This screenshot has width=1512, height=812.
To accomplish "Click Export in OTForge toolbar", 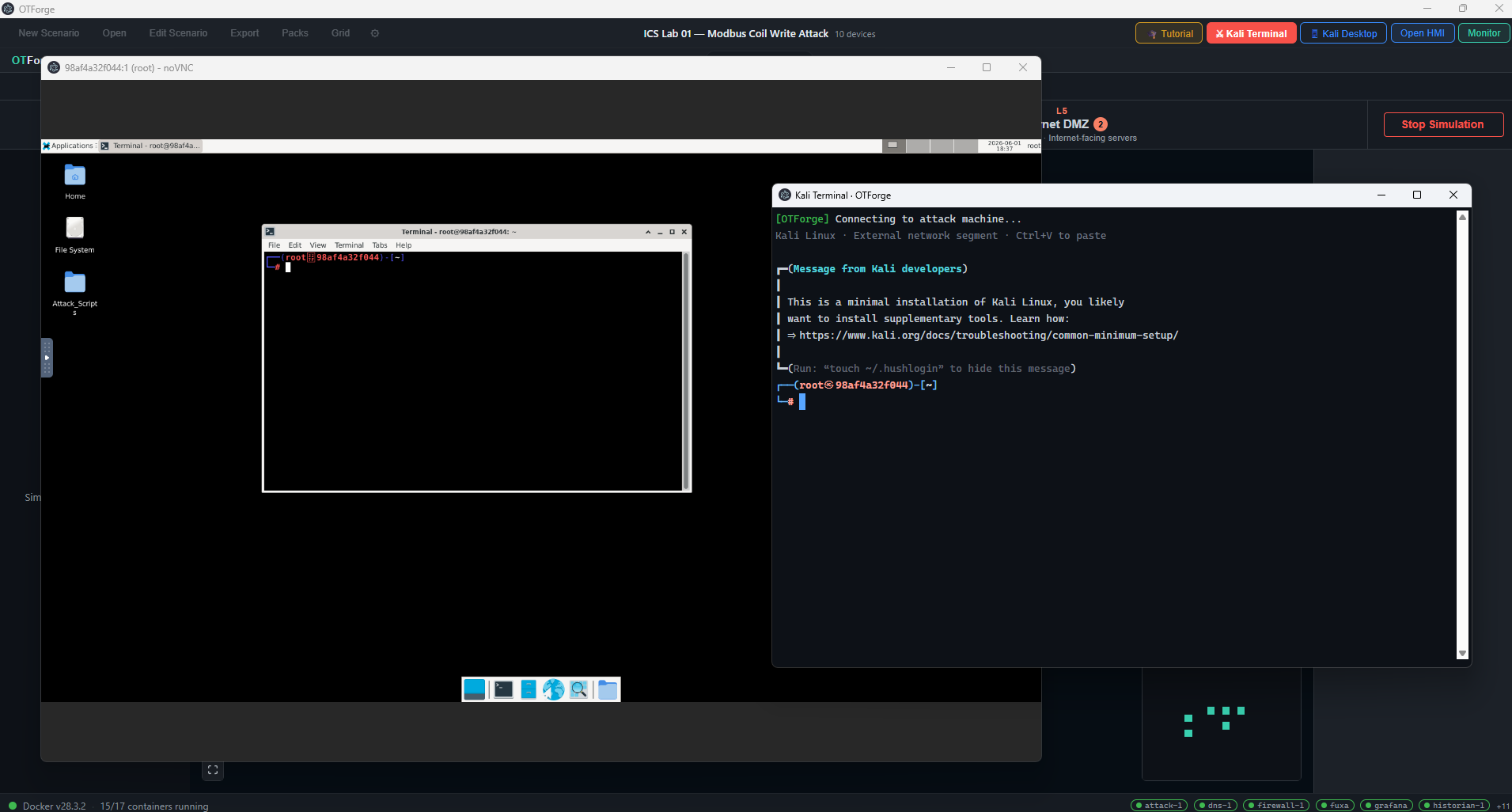I will pos(244,33).
